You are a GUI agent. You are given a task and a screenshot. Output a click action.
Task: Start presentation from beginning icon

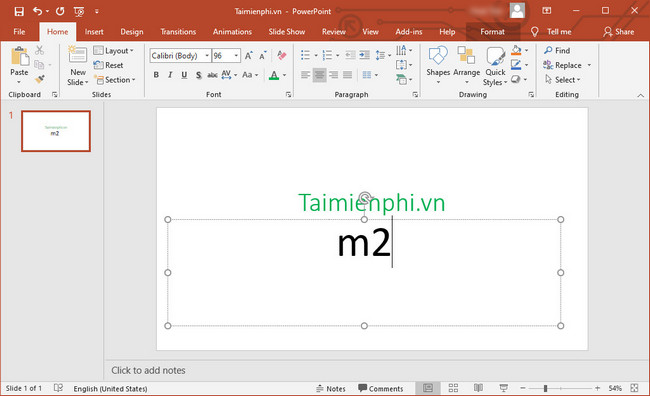click(x=79, y=12)
